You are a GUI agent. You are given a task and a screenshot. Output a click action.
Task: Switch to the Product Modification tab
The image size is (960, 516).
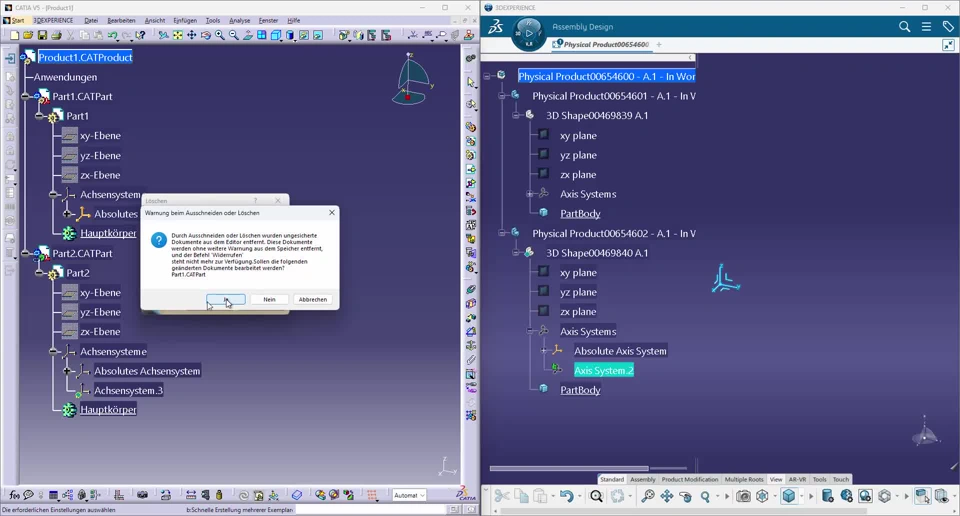click(689, 479)
